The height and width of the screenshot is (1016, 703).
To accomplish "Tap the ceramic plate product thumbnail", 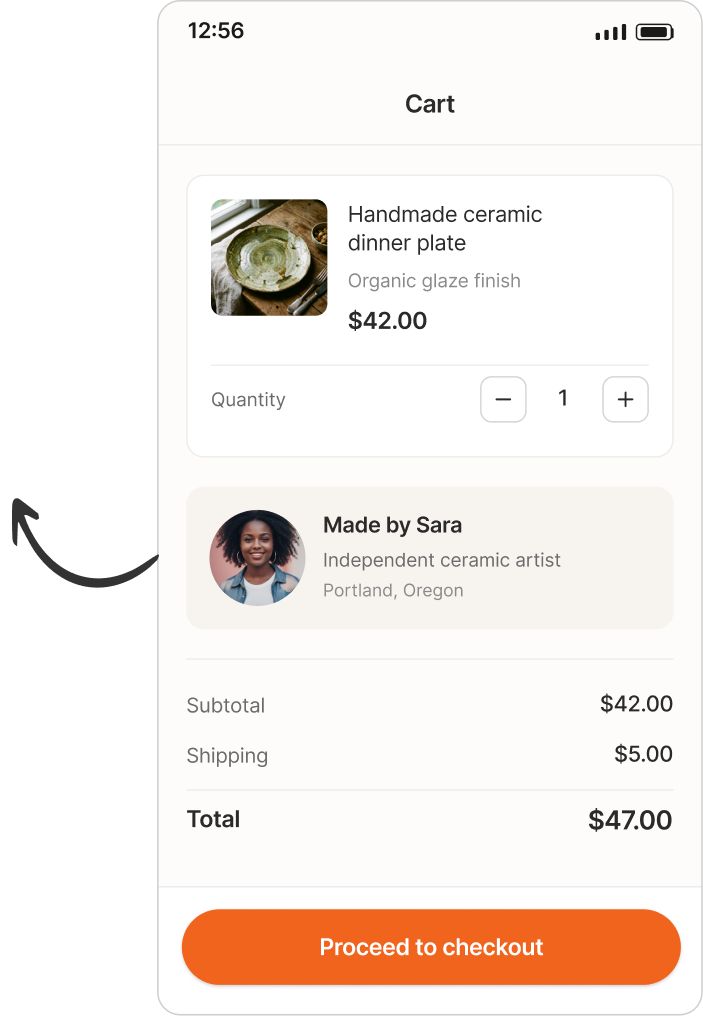I will pyautogui.click(x=269, y=258).
